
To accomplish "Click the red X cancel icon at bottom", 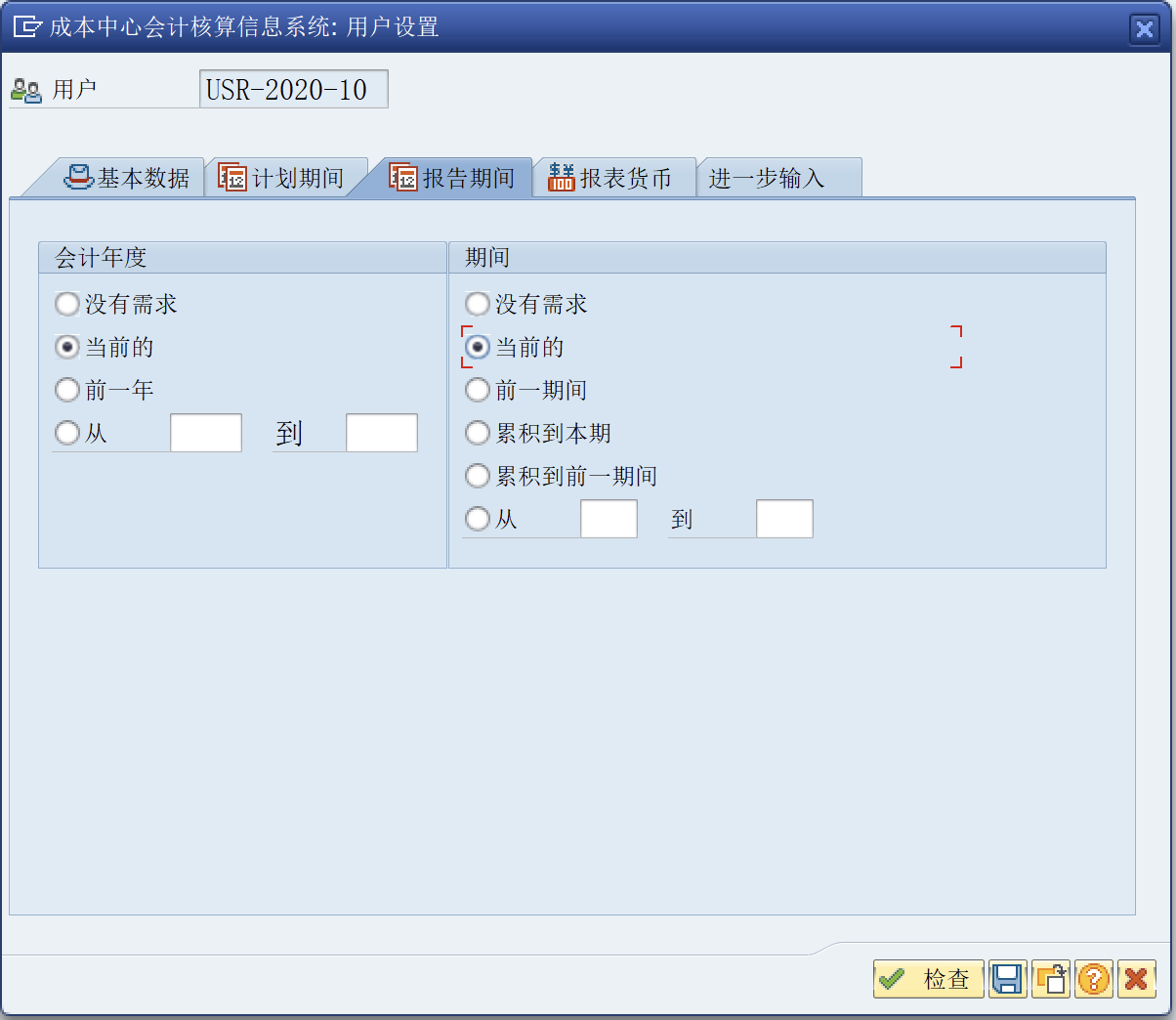I will [1136, 979].
